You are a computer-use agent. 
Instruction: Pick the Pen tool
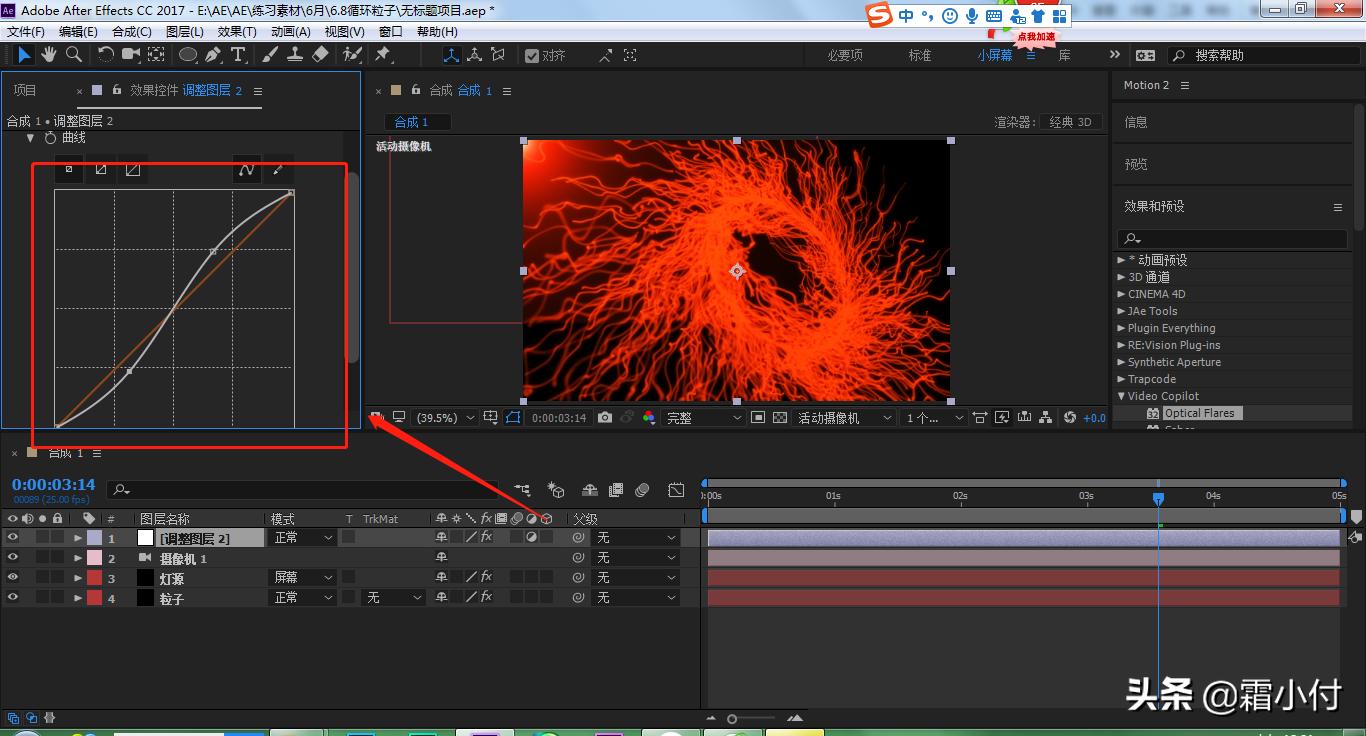click(214, 55)
